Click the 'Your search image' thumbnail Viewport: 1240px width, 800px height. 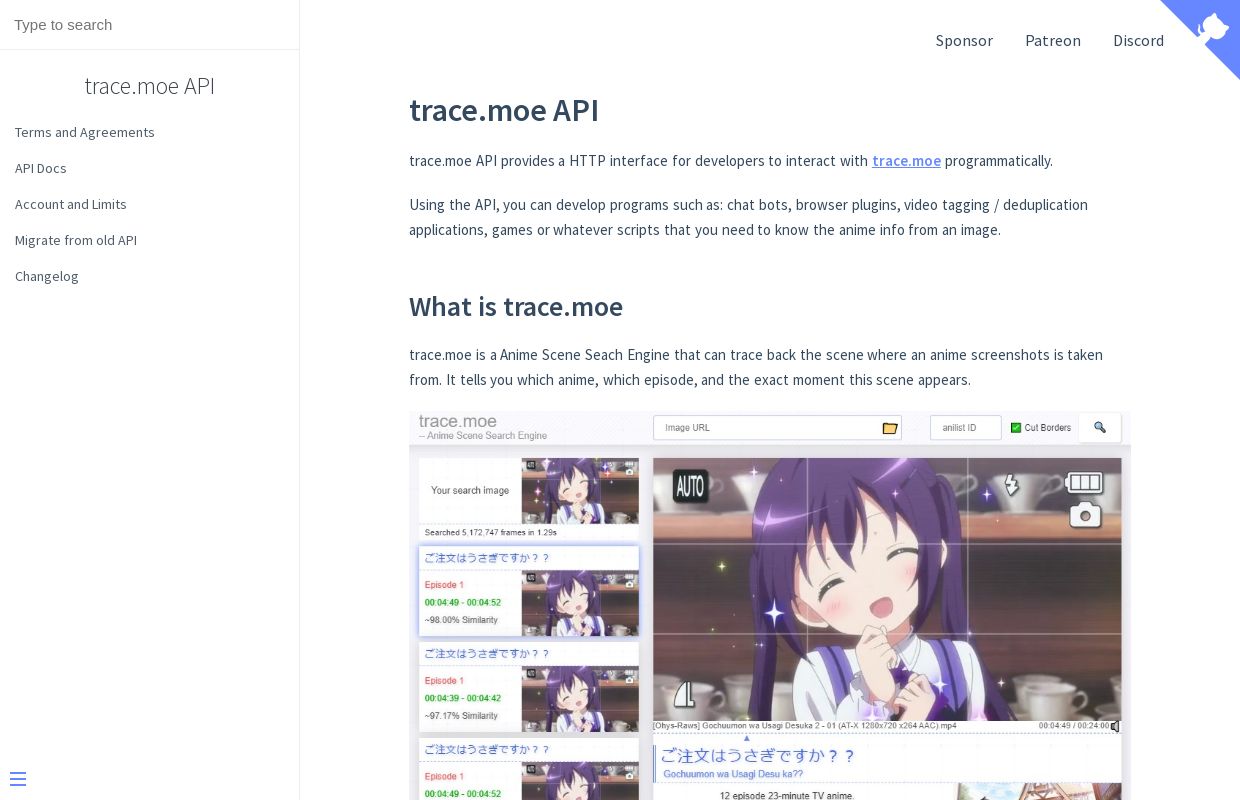pyautogui.click(x=580, y=491)
